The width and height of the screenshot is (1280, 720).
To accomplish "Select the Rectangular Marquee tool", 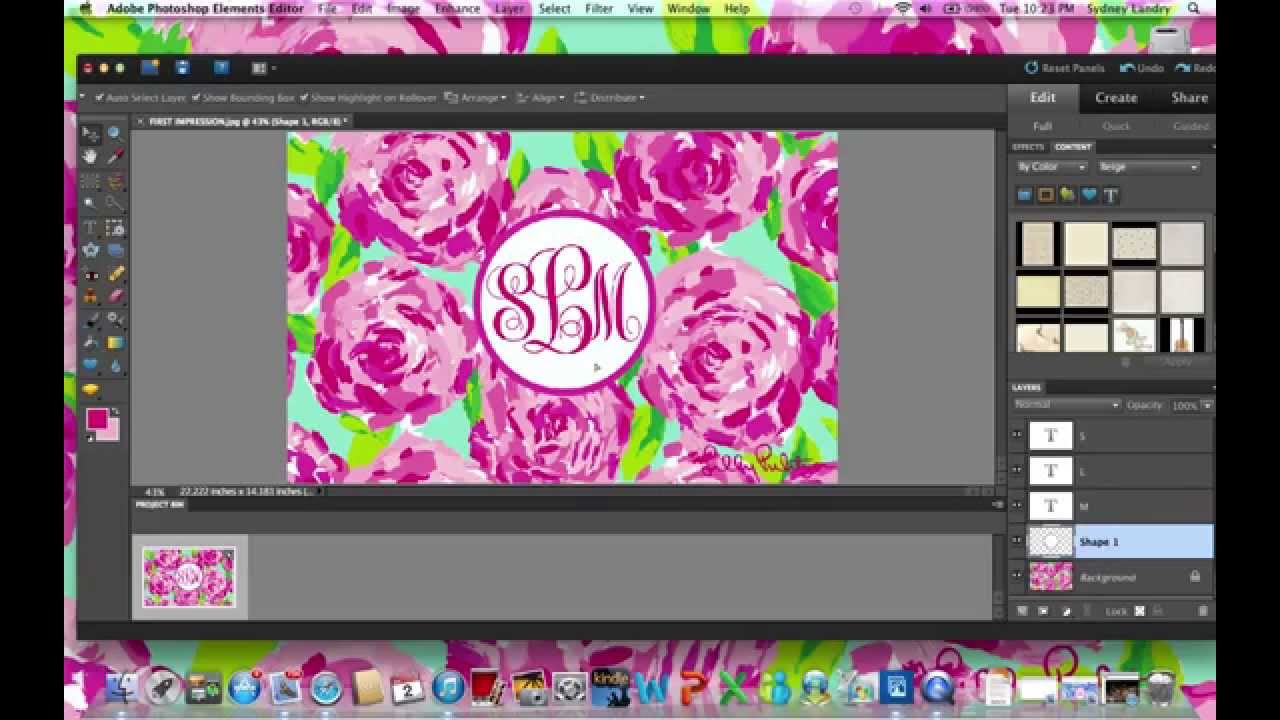I will [90, 181].
